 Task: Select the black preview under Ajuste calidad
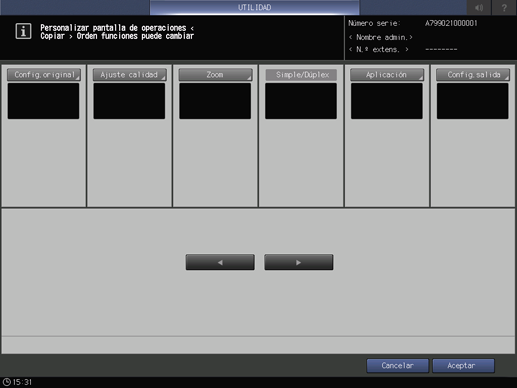point(129,101)
